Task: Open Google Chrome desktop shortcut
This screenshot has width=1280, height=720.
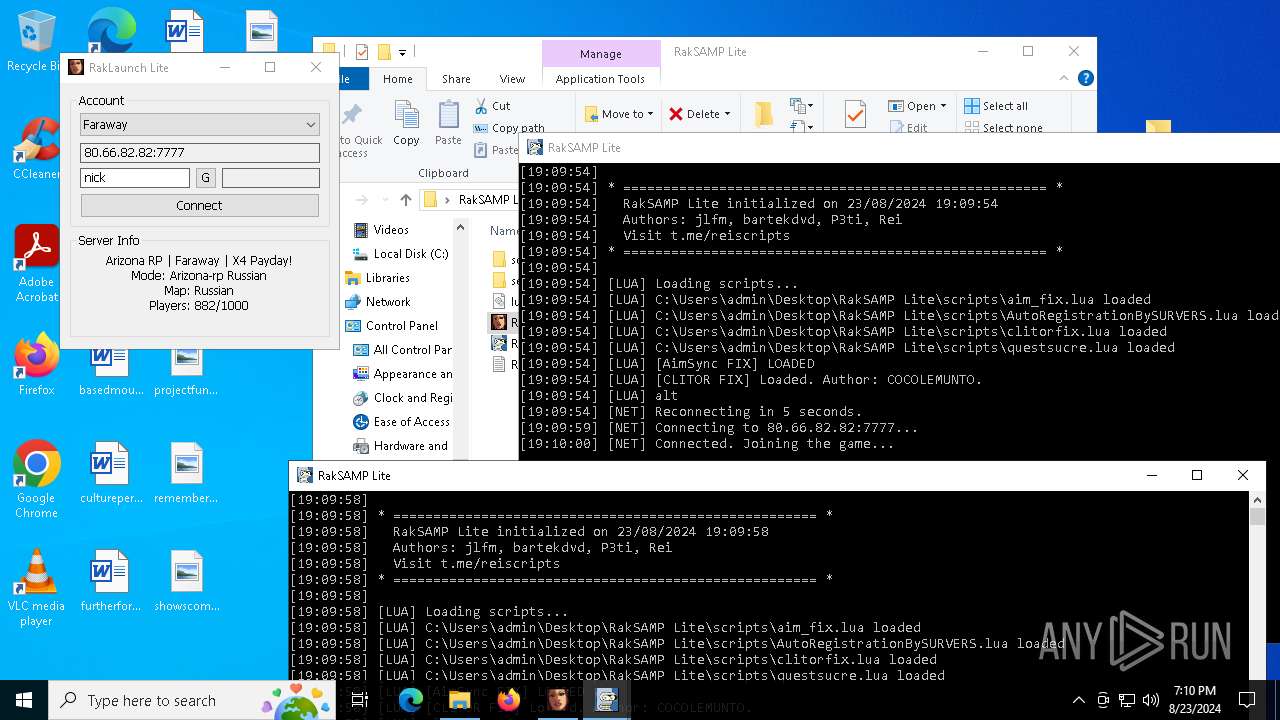Action: tap(36, 480)
